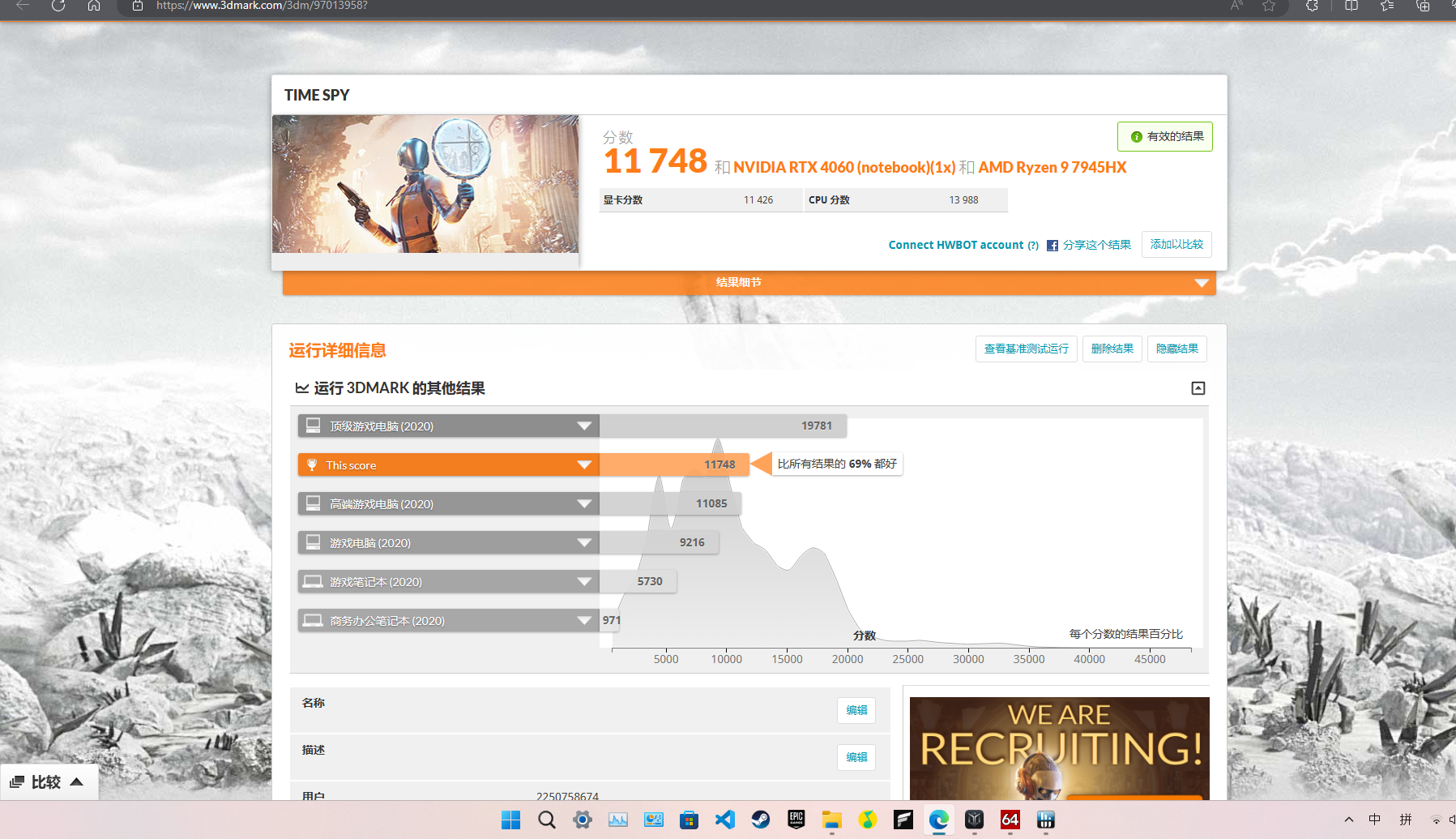Collapse the 运行 3DMARK 的其他结果 section
Viewport: 1456px width, 839px height.
[1198, 388]
